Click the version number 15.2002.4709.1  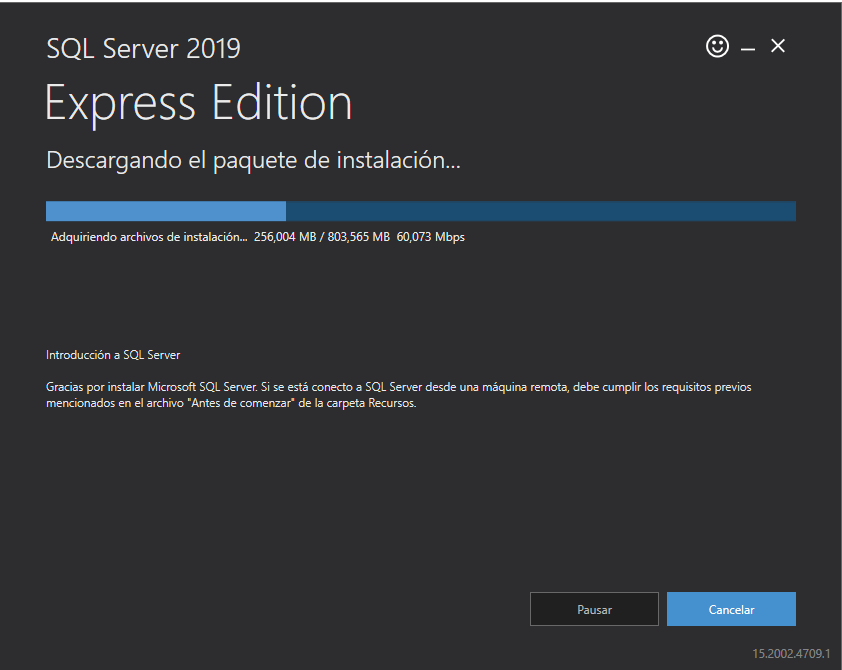[791, 654]
